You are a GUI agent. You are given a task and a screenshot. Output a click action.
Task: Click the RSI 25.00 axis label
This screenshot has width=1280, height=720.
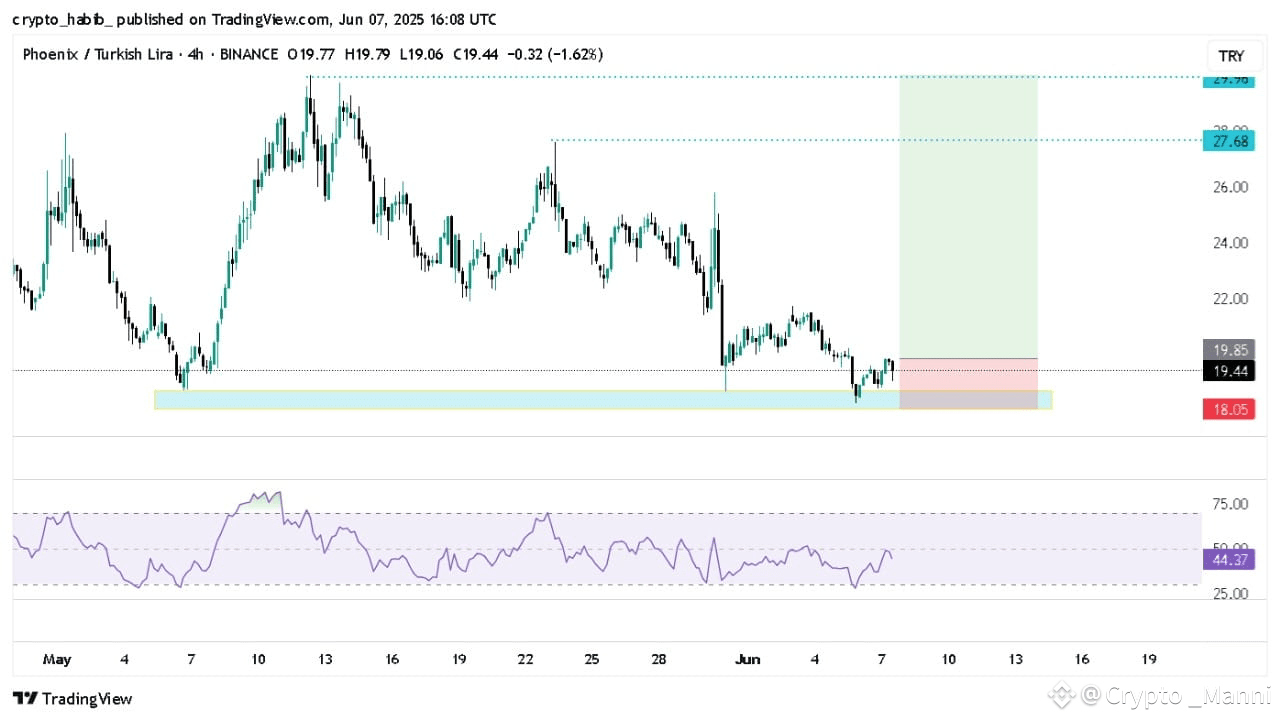1229,594
